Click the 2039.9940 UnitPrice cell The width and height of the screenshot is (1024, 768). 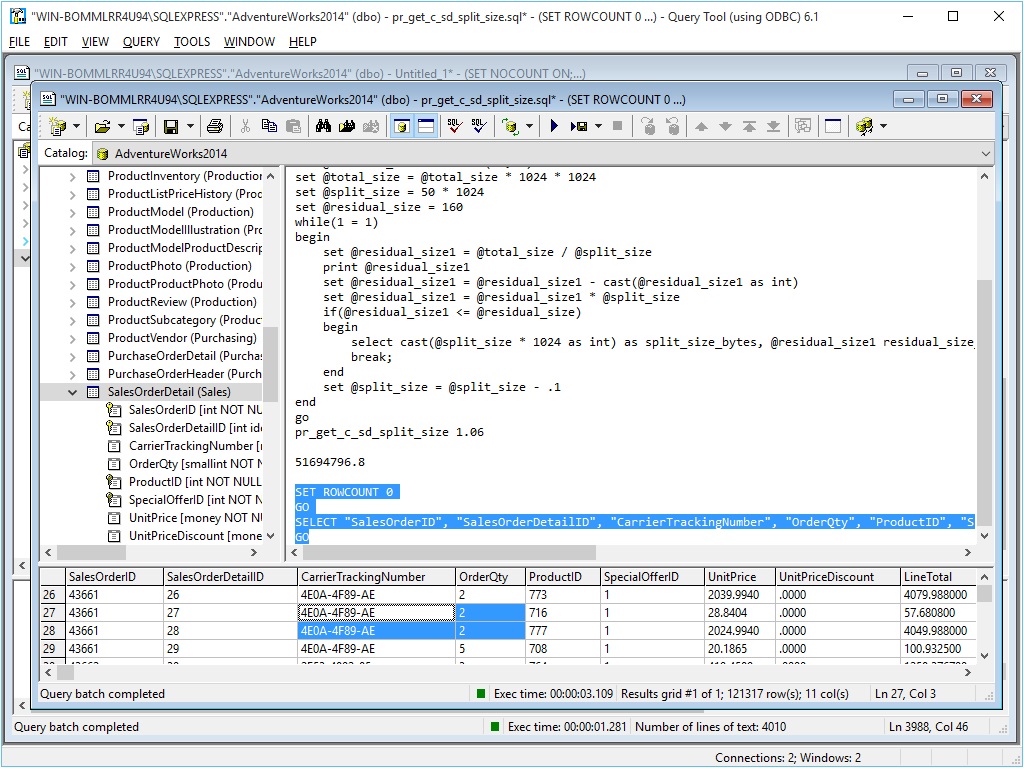[740, 595]
